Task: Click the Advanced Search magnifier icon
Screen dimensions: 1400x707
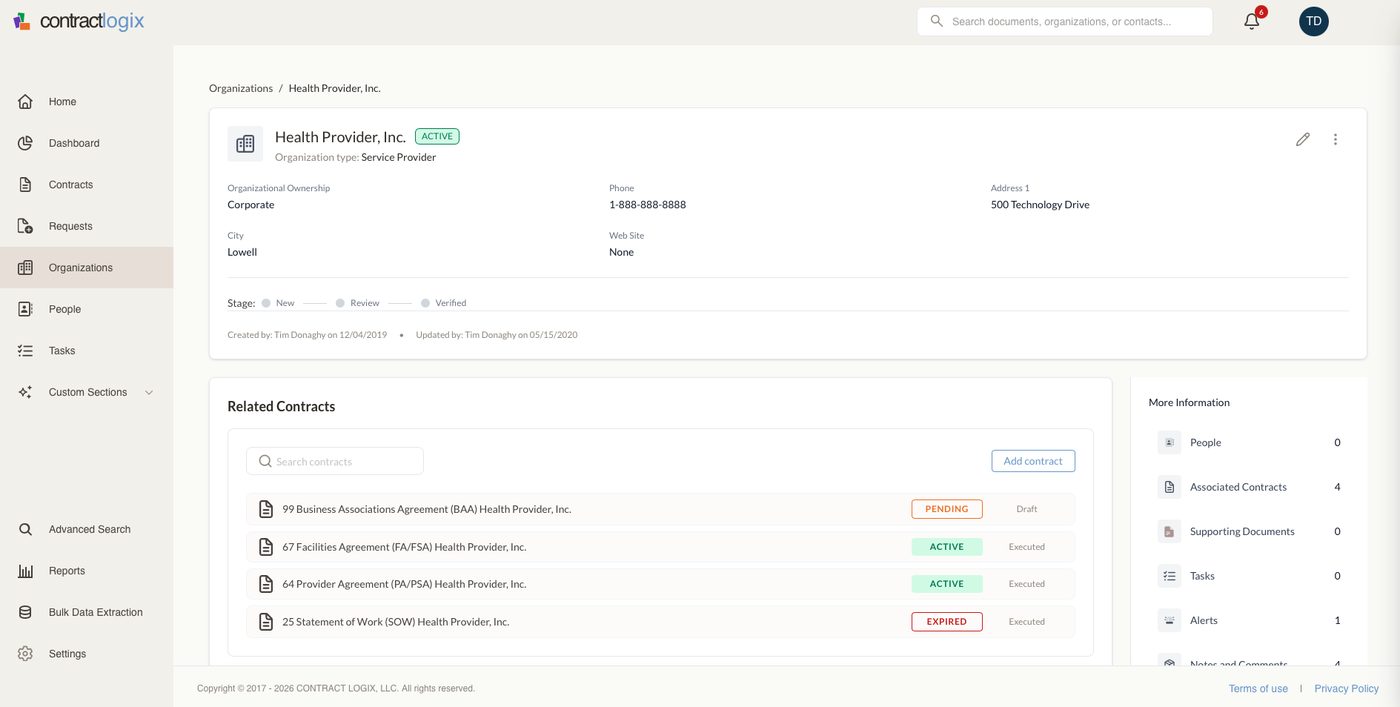Action: pos(25,529)
